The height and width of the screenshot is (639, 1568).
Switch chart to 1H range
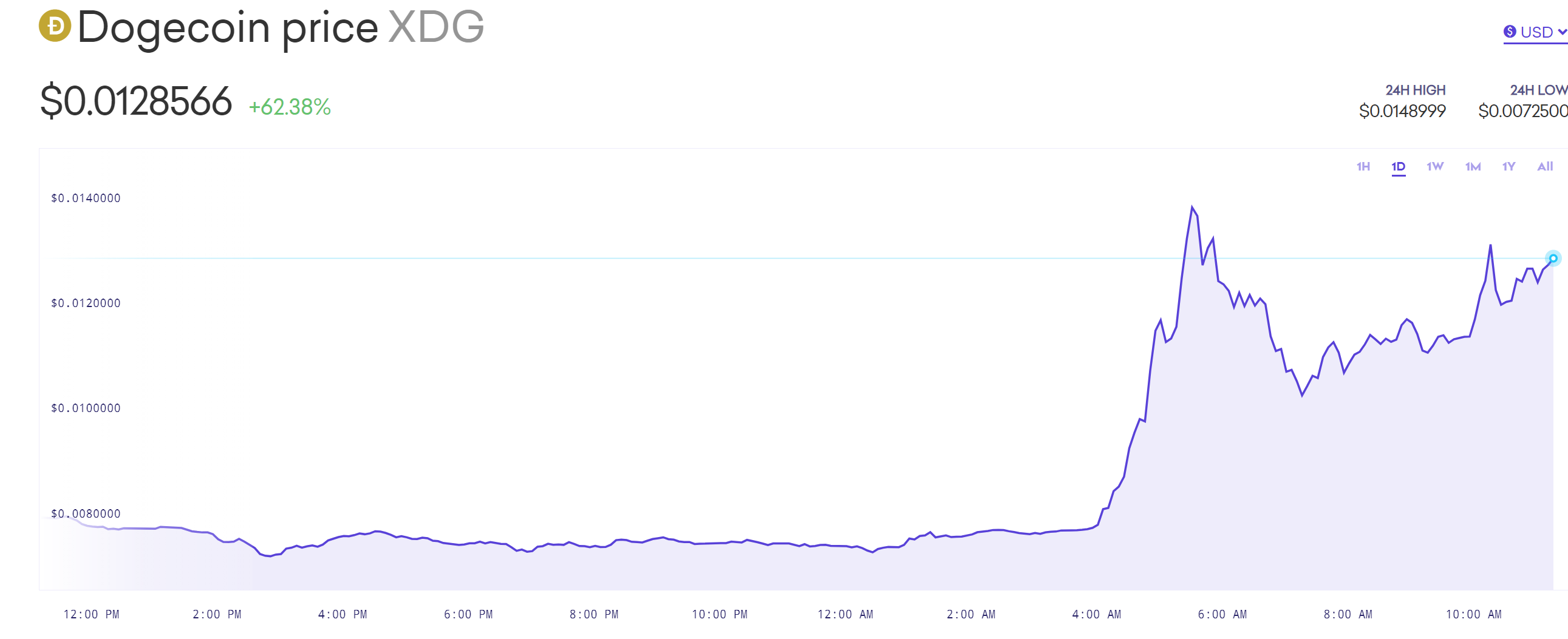pos(1363,167)
